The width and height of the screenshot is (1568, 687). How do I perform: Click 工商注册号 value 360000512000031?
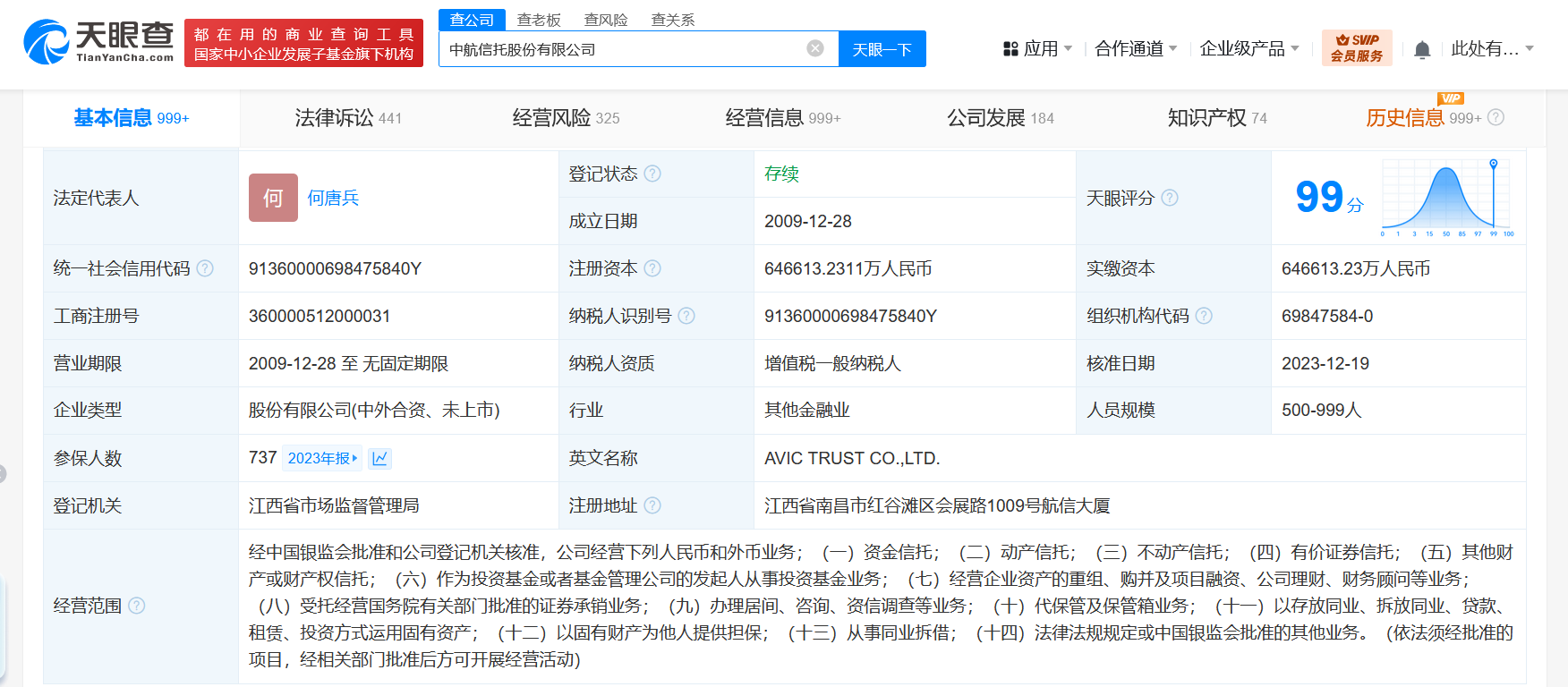coord(320,316)
